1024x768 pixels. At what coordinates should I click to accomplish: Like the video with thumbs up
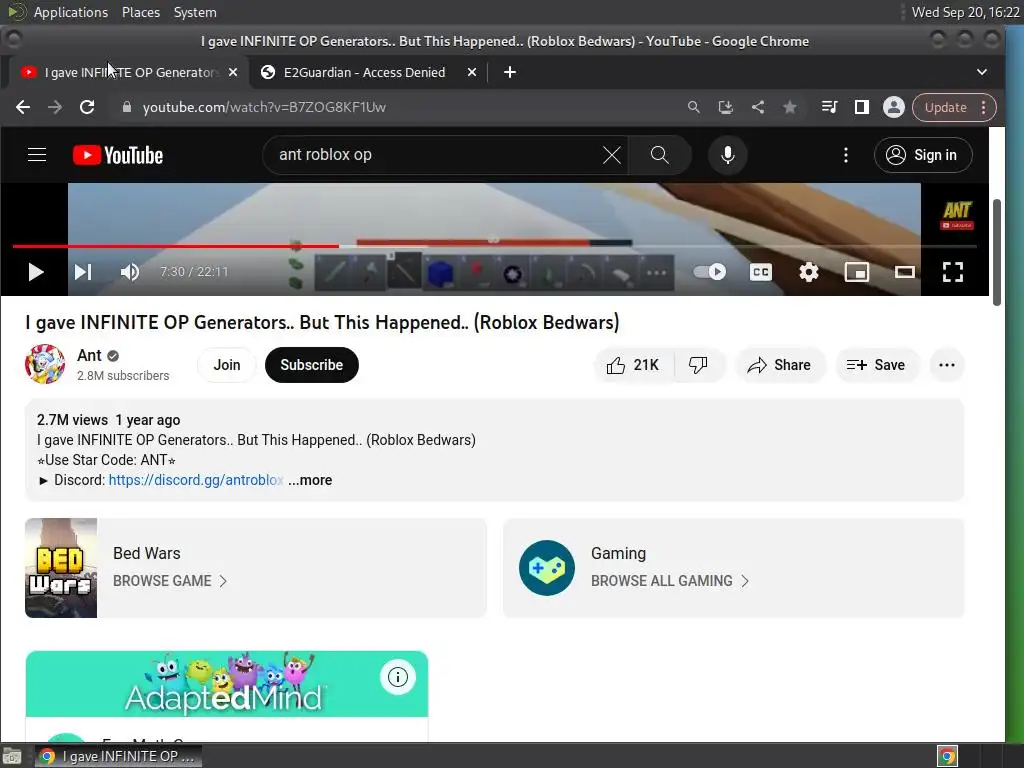[x=633, y=365]
